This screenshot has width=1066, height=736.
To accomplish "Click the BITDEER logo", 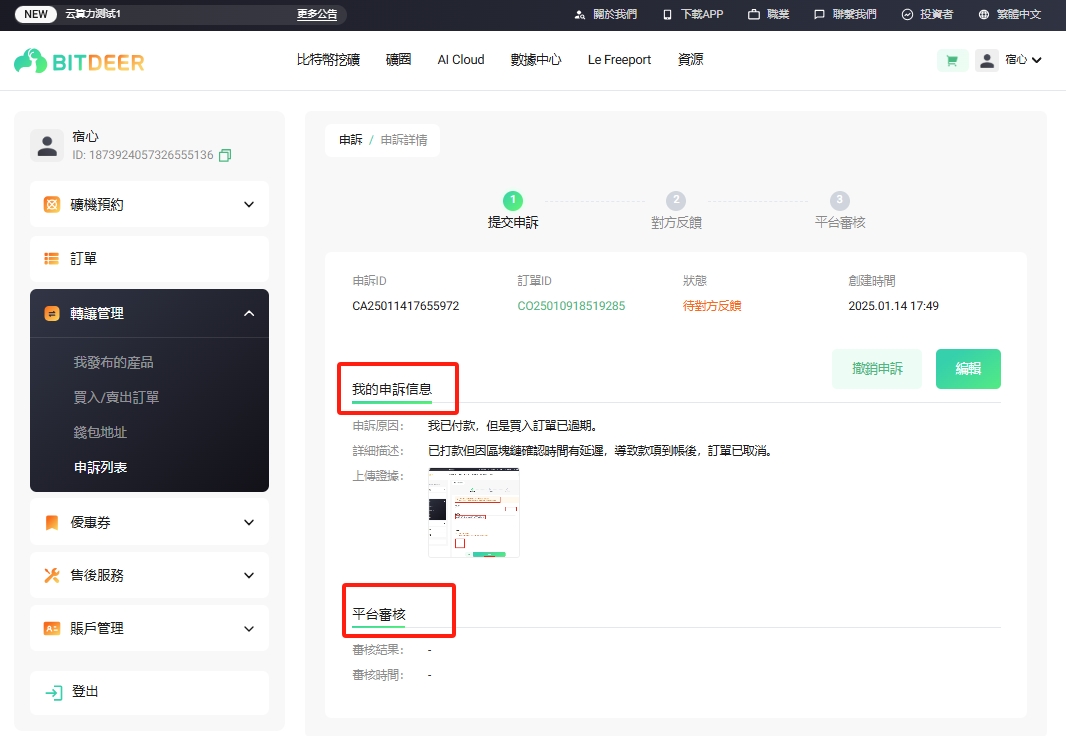I will click(x=79, y=61).
